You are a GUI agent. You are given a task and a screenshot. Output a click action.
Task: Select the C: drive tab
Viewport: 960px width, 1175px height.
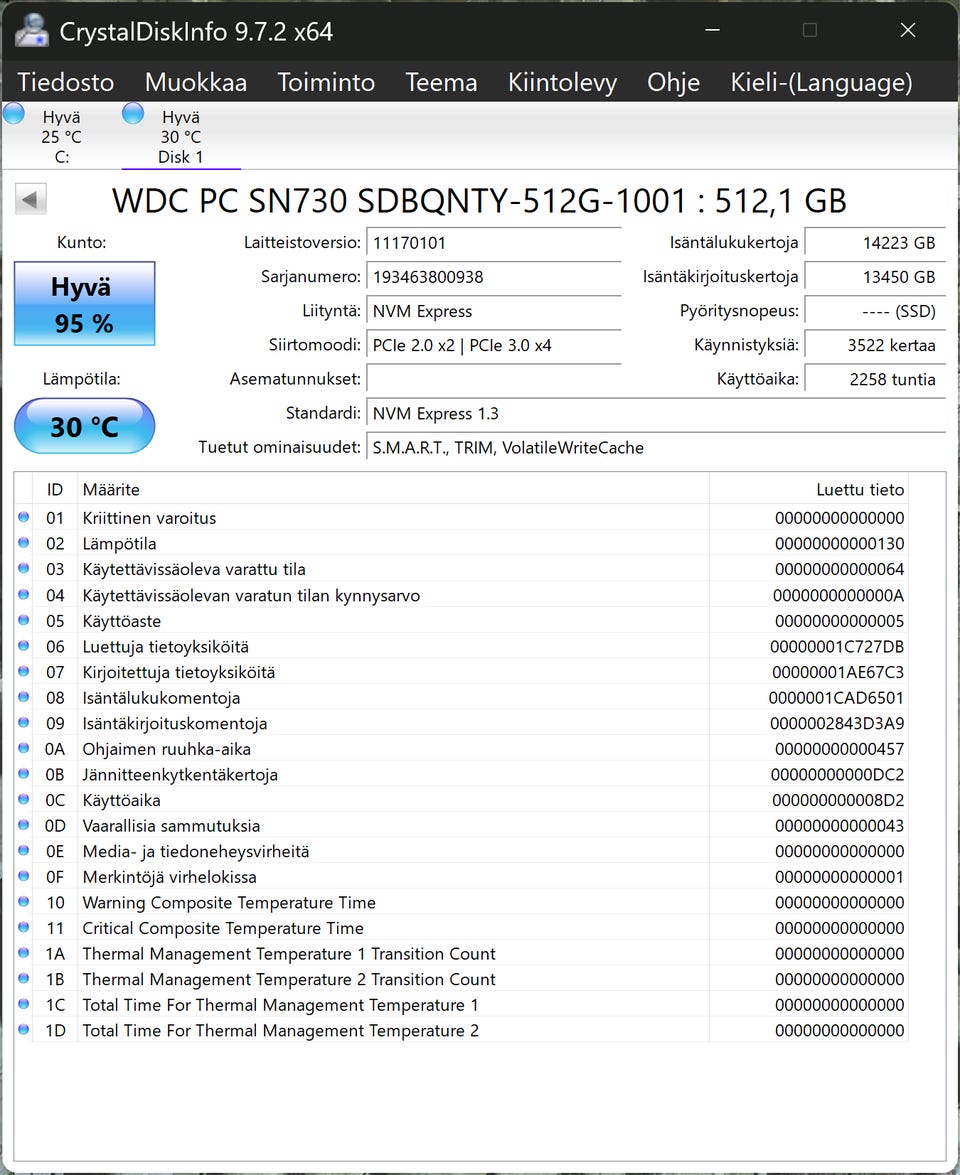[x=61, y=136]
